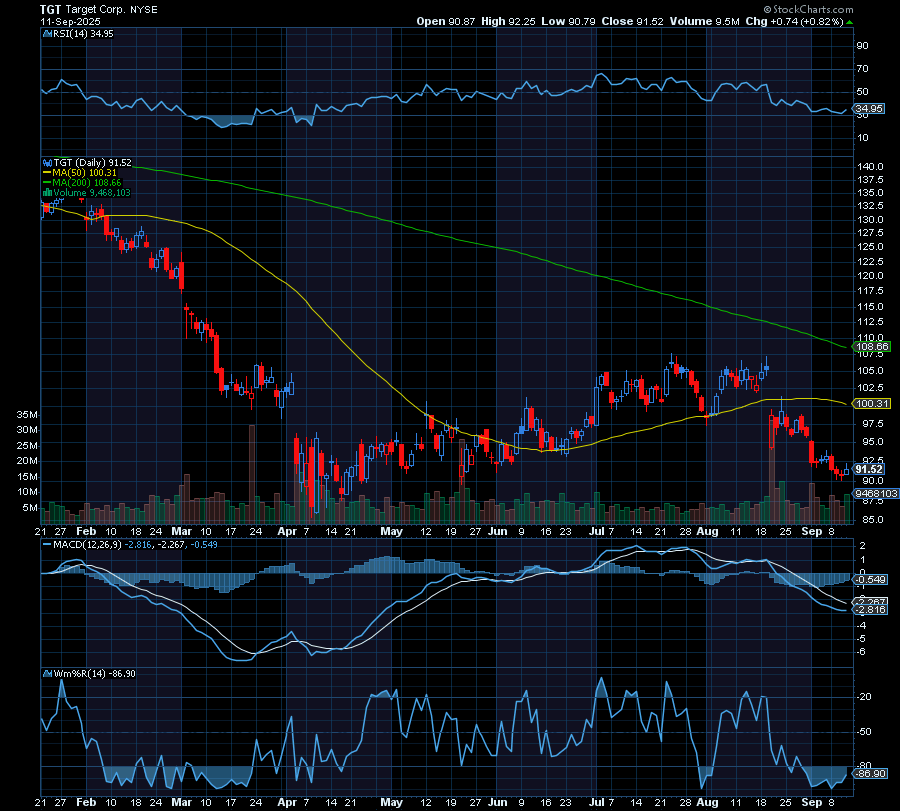The image size is (900, 811).
Task: Click the TGT (Daily) candlestick legend icon
Action: click(45, 162)
